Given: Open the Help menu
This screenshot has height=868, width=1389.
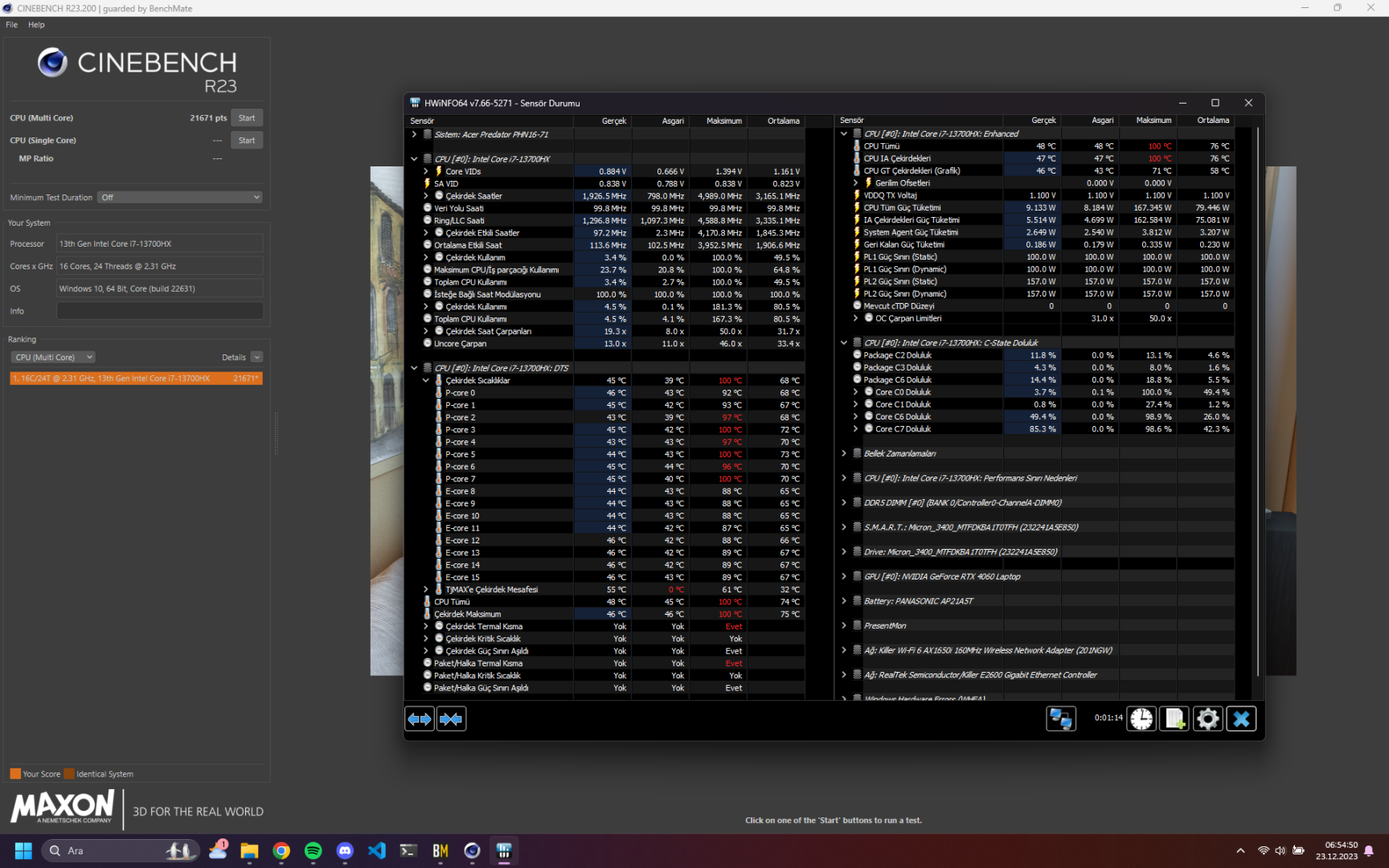Looking at the screenshot, I should coord(36,25).
